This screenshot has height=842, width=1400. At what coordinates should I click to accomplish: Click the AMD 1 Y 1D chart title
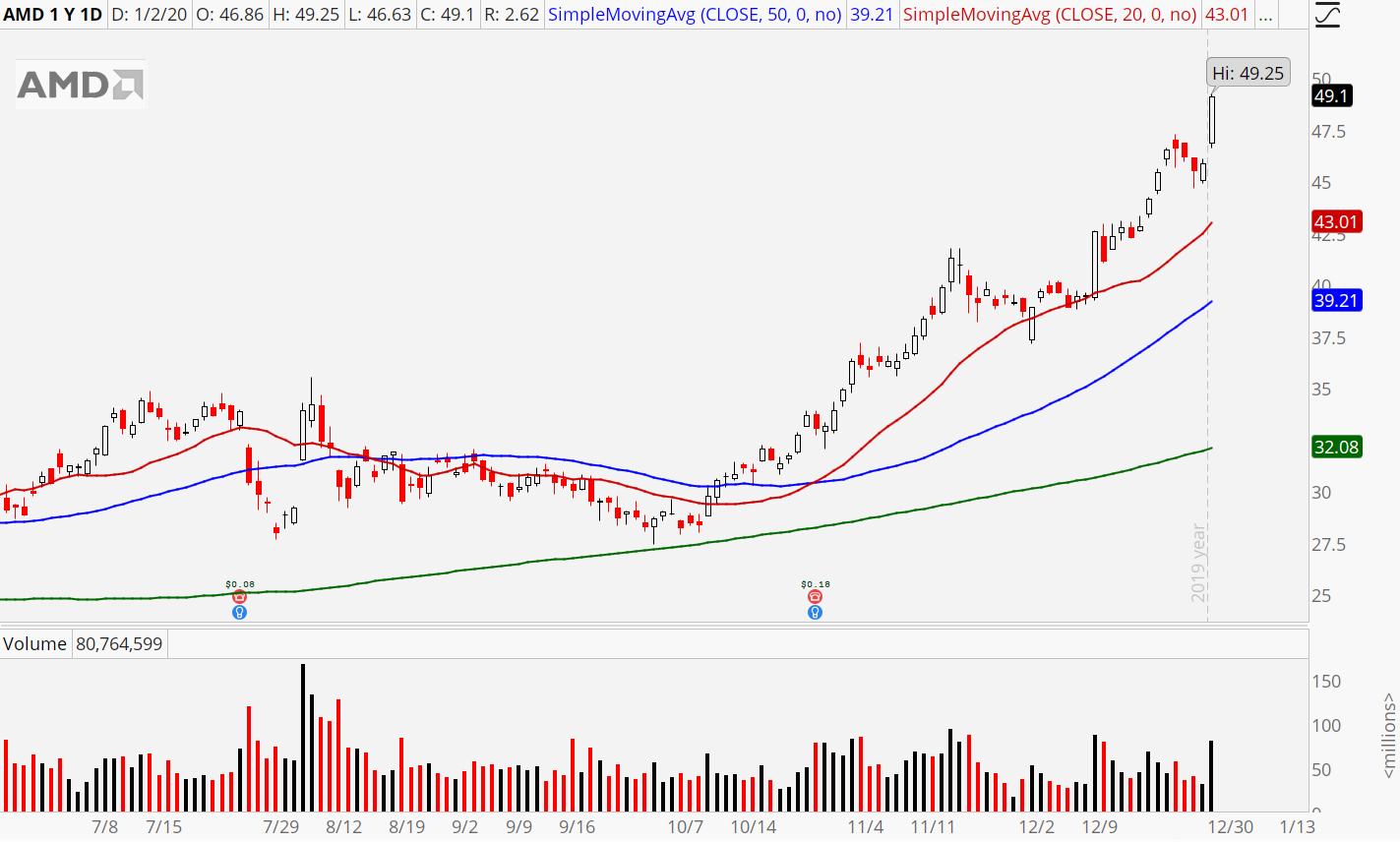[x=53, y=15]
